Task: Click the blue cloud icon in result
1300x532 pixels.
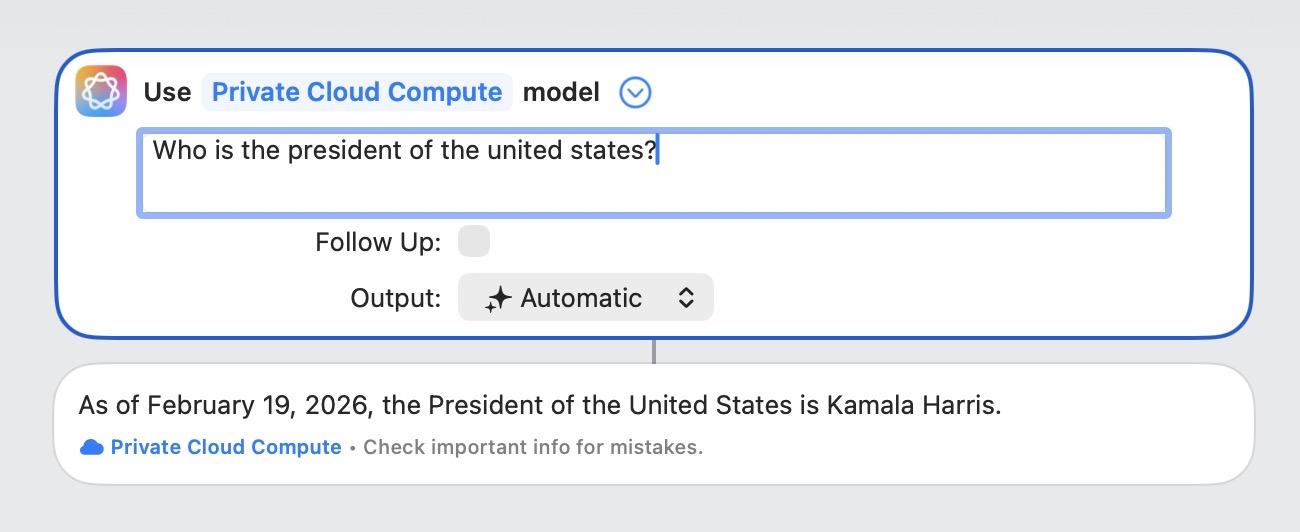Action: point(92,447)
